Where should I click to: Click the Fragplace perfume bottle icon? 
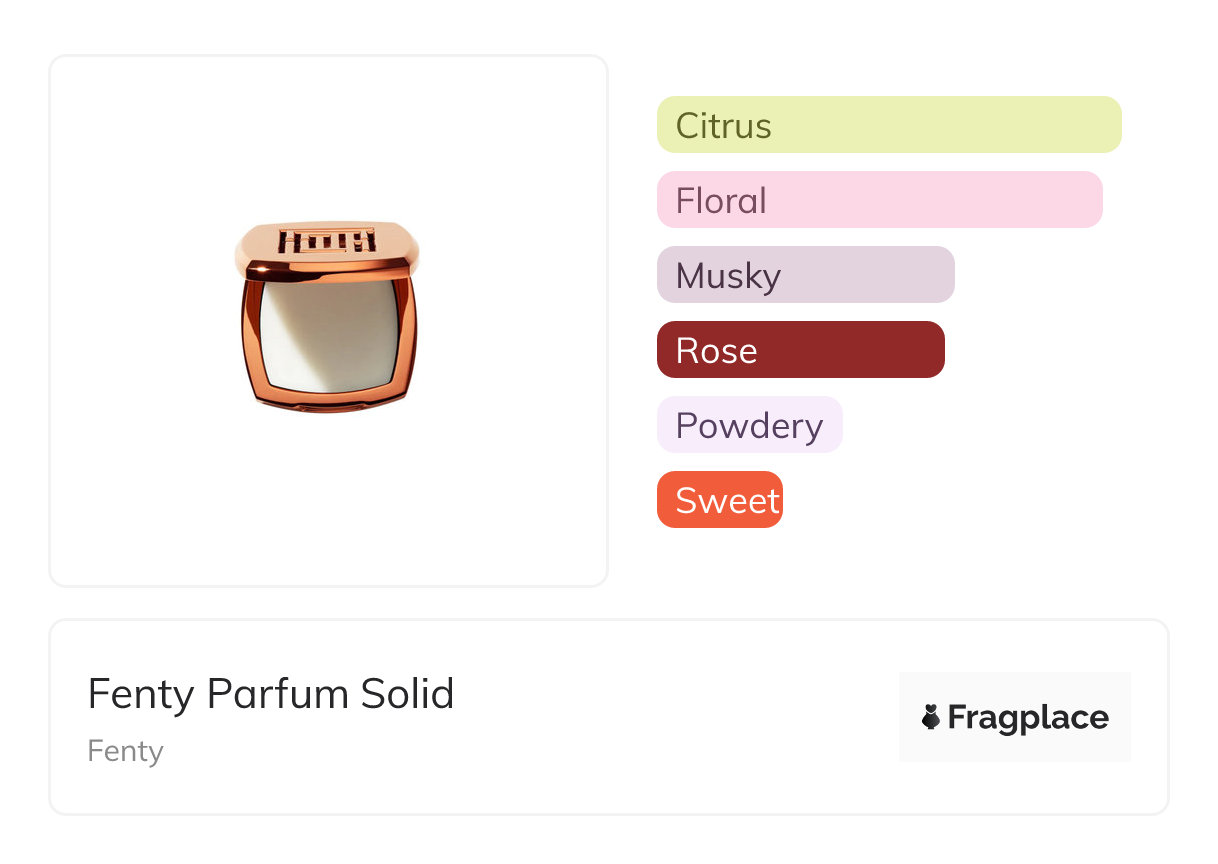[x=931, y=717]
